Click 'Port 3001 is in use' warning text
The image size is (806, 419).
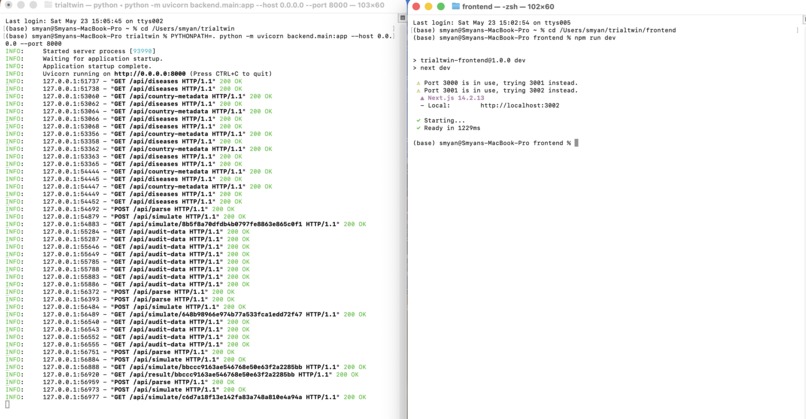[501, 90]
